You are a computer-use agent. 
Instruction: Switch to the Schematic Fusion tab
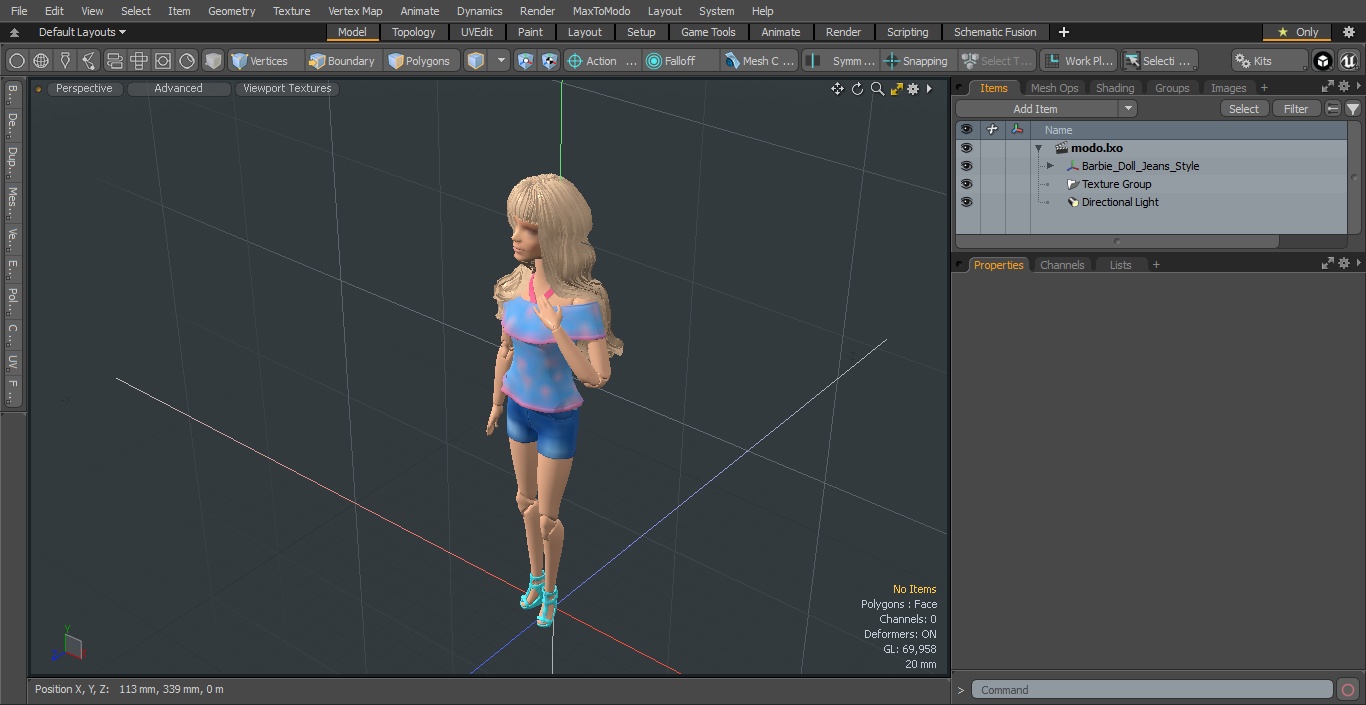[x=995, y=32]
